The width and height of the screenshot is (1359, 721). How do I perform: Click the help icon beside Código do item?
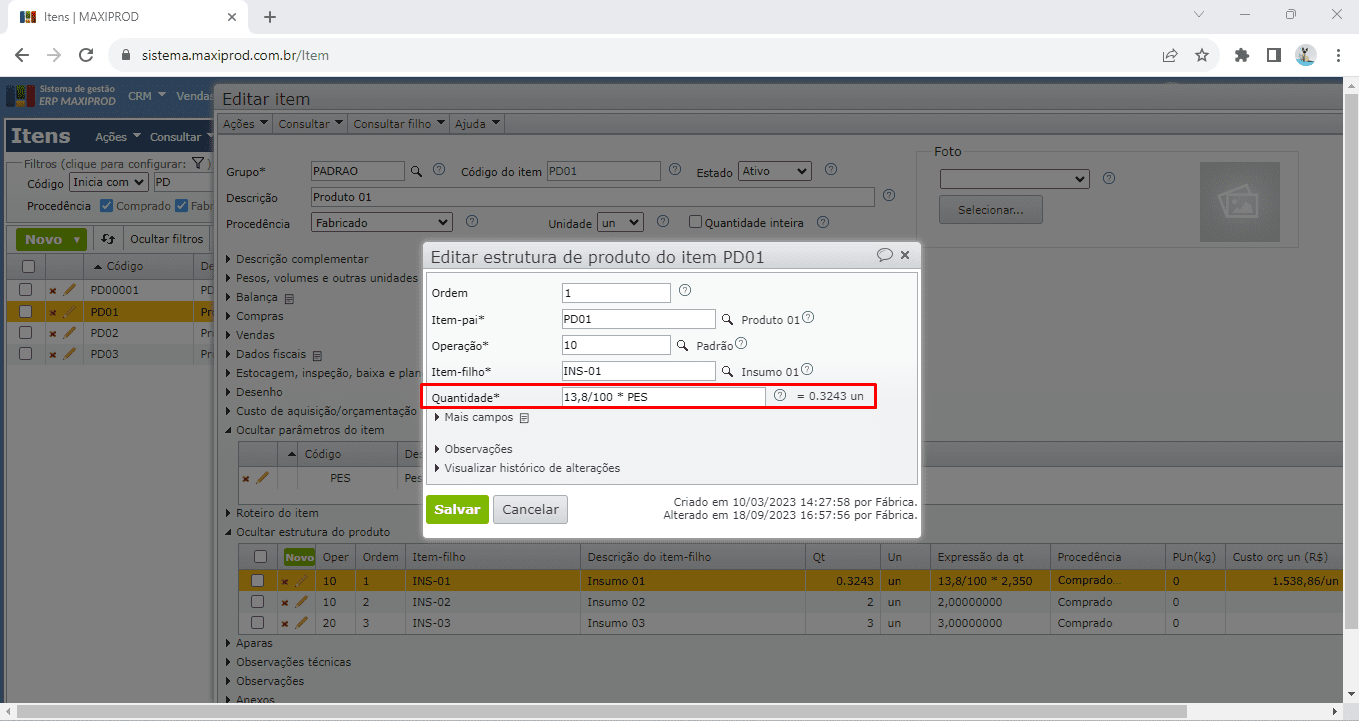[x=674, y=170]
